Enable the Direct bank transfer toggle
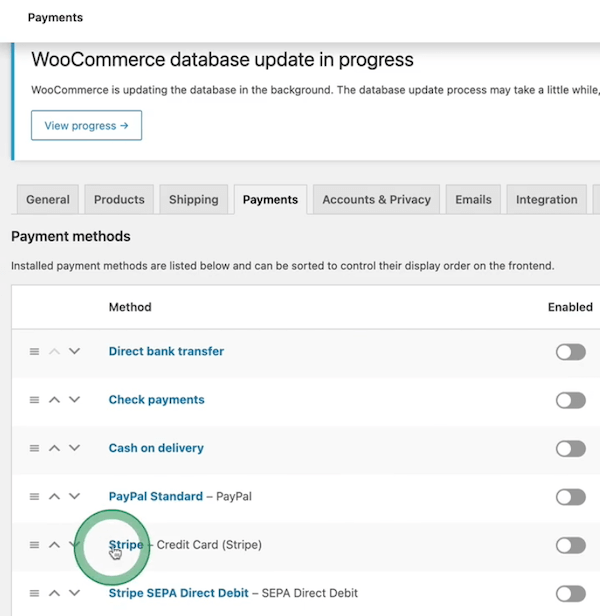Image resolution: width=600 pixels, height=616 pixels. pyautogui.click(x=570, y=352)
